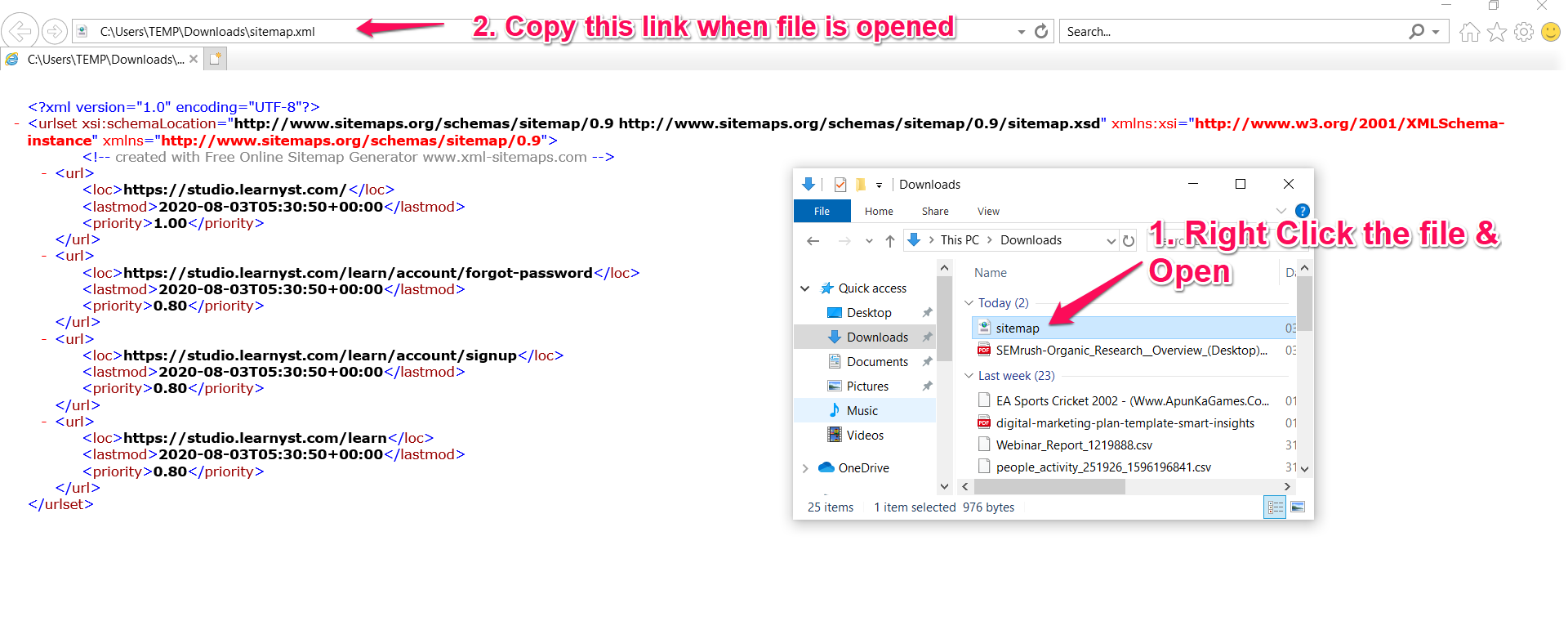Open the IE Home icon

point(1469,32)
